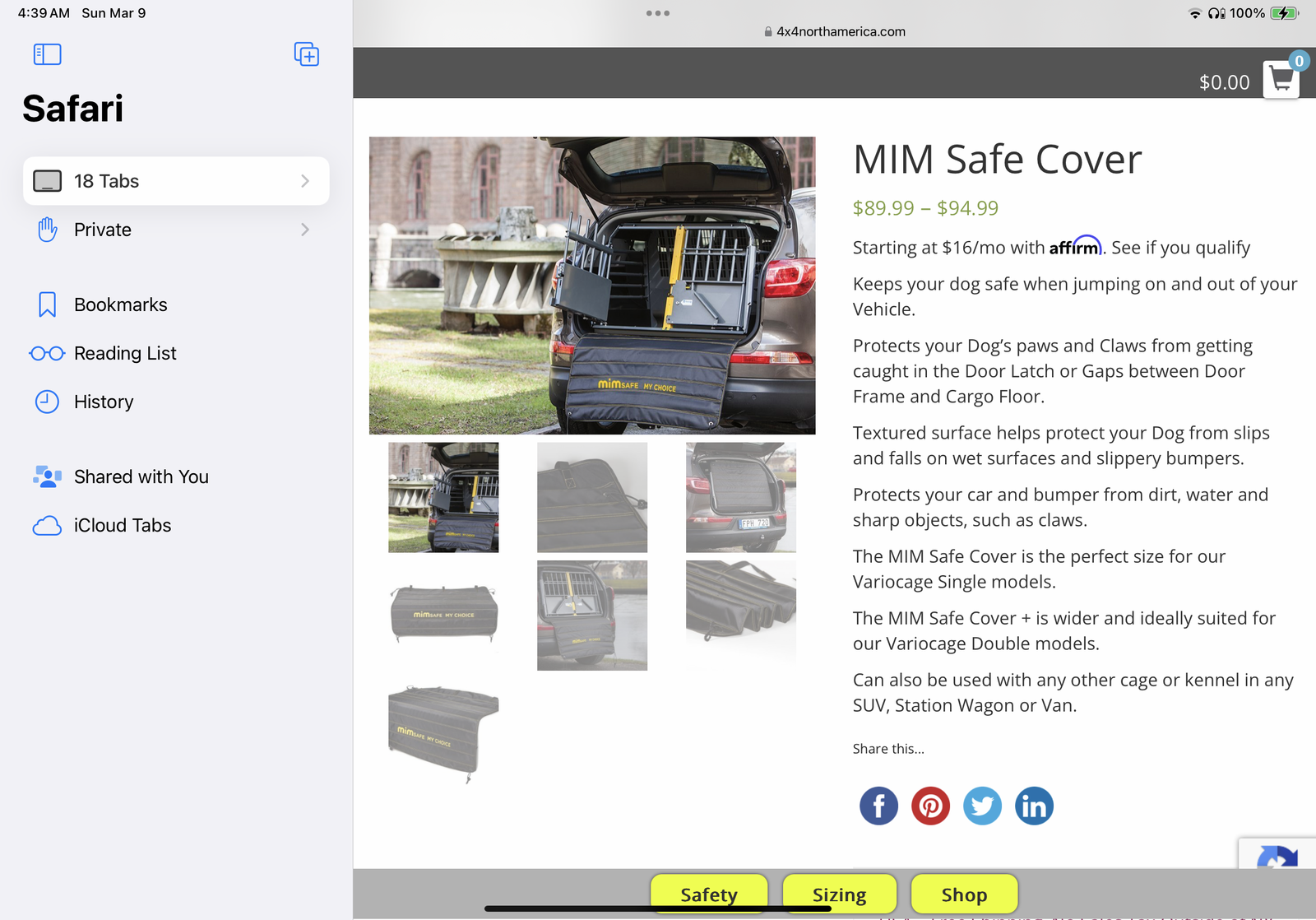Image resolution: width=1316 pixels, height=920 pixels.
Task: Open History in sidebar
Action: coord(176,402)
